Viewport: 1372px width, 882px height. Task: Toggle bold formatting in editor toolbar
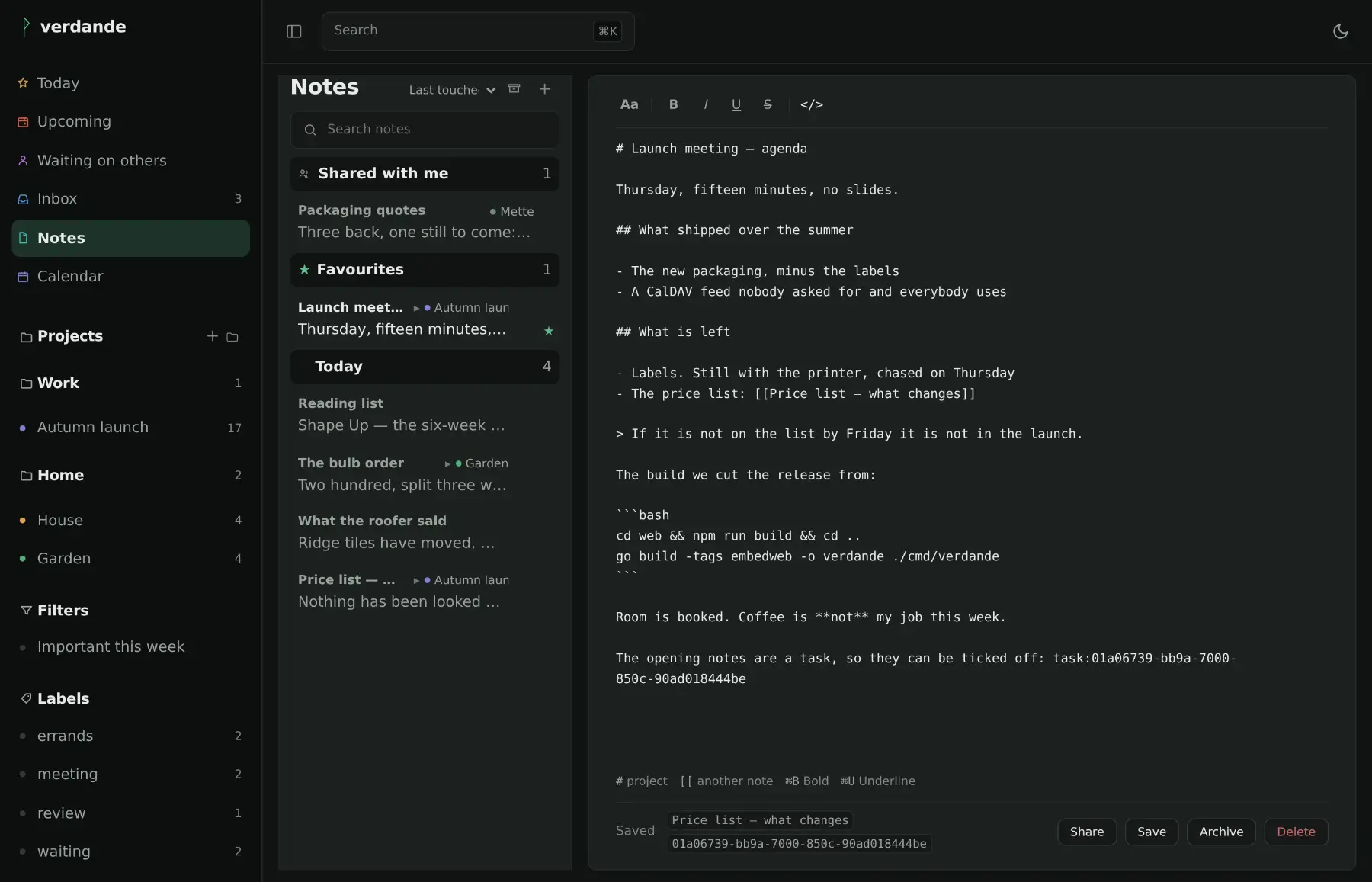point(674,104)
